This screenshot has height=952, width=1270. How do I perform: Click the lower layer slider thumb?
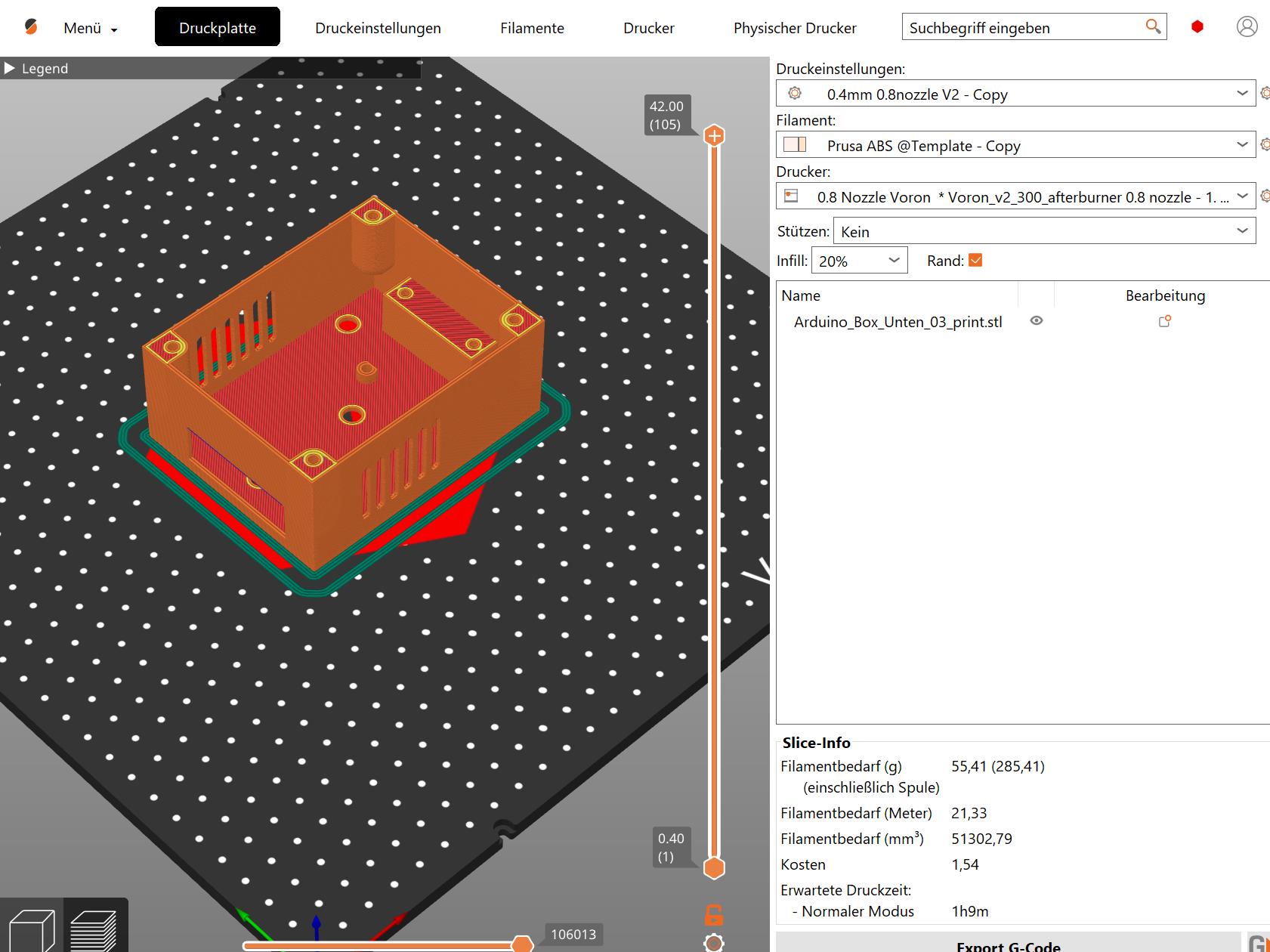tap(714, 867)
